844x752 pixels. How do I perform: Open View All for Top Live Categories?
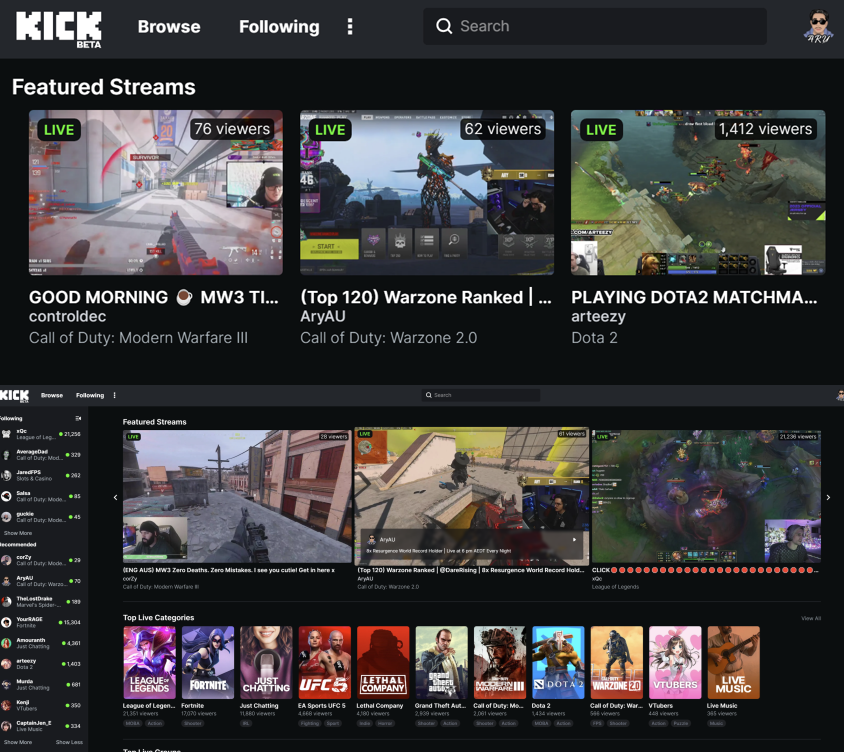(x=811, y=619)
